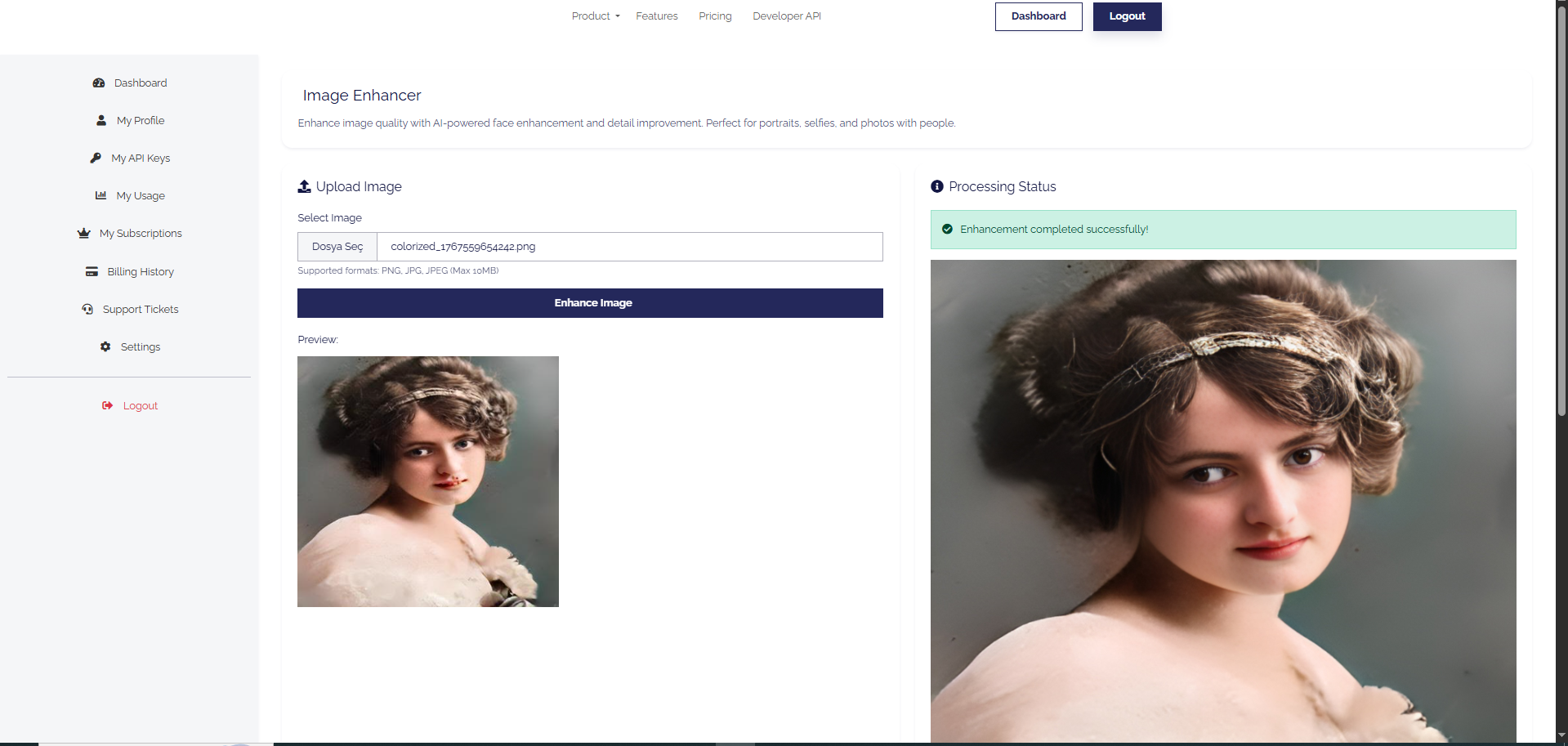This screenshot has height=746, width=1568.
Task: Click the outlined Dashboard button in header
Action: 1039,16
